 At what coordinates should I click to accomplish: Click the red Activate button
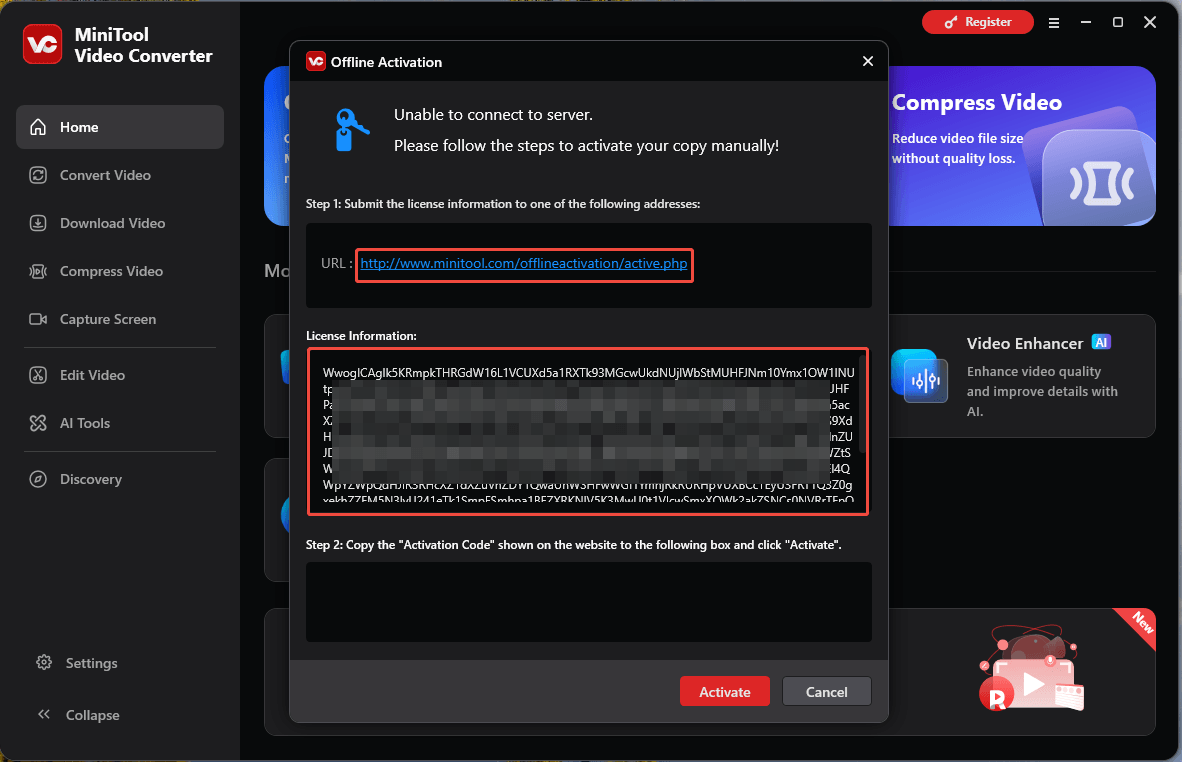click(724, 691)
